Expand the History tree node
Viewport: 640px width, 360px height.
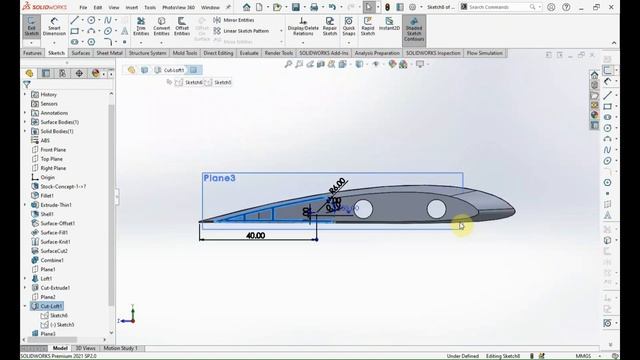coord(25,94)
